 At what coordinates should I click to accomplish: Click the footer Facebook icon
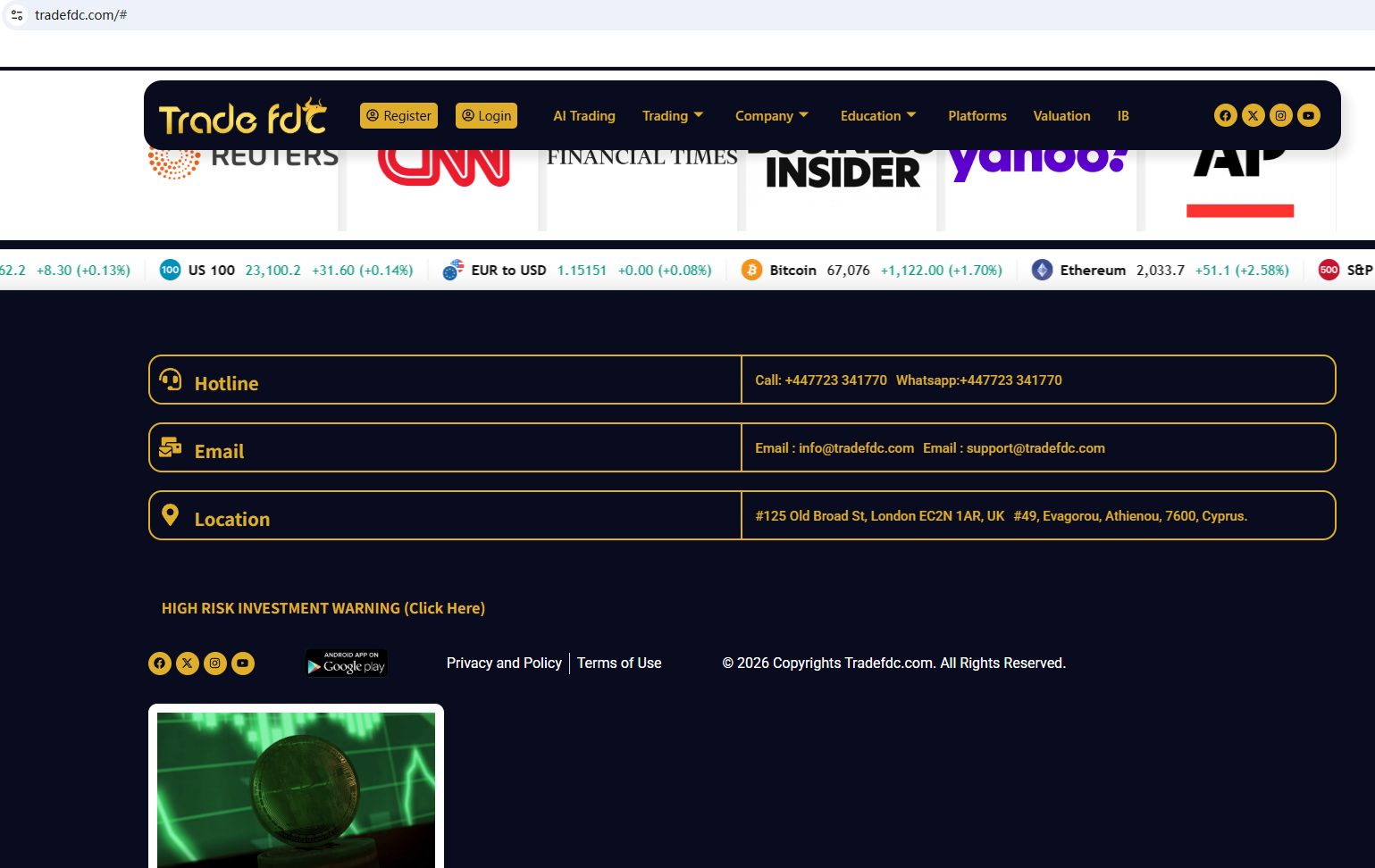point(160,663)
